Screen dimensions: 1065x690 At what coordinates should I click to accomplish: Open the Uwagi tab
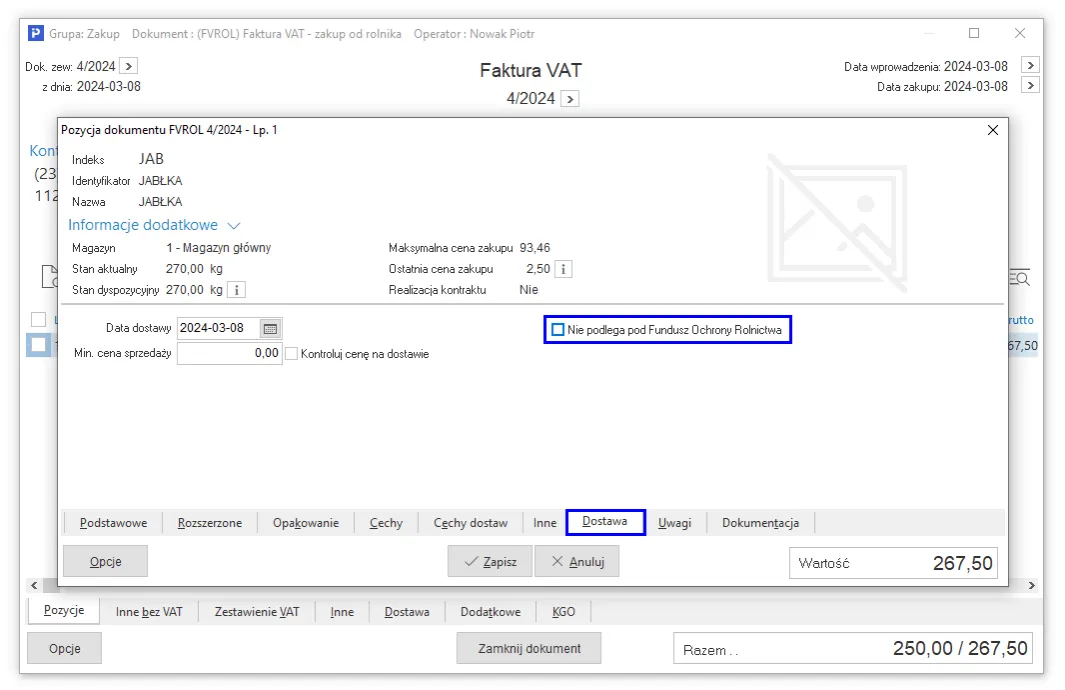click(x=674, y=523)
